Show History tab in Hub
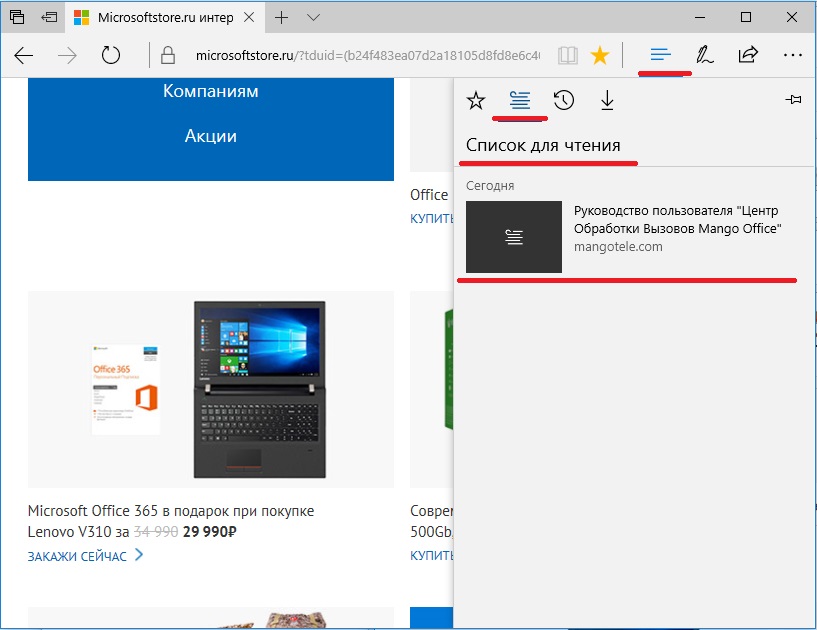This screenshot has height=630, width=817. click(564, 100)
